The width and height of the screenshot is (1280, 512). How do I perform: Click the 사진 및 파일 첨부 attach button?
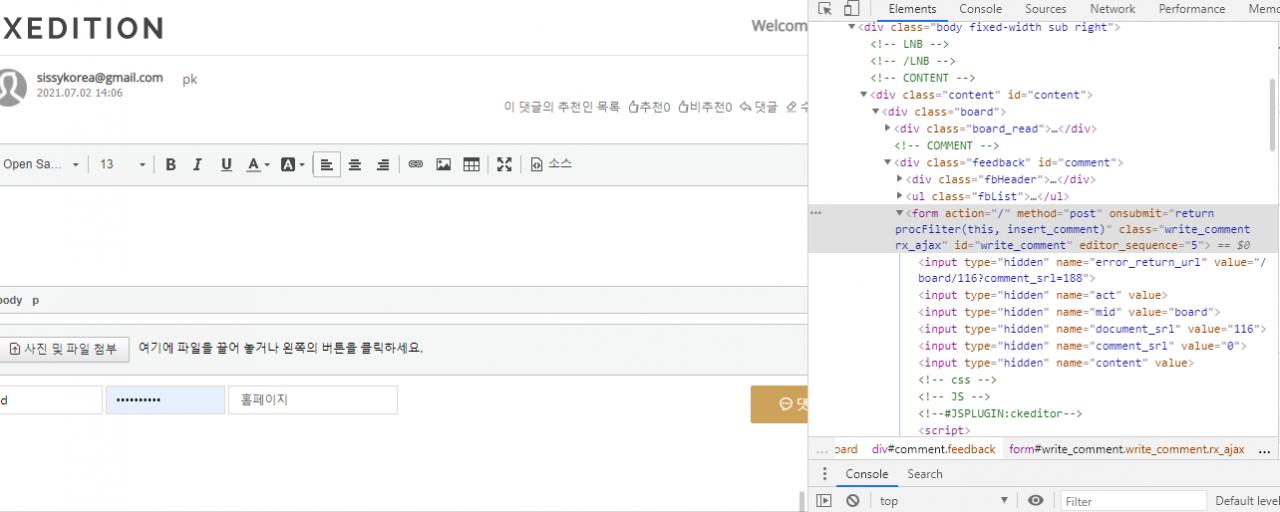(x=62, y=349)
